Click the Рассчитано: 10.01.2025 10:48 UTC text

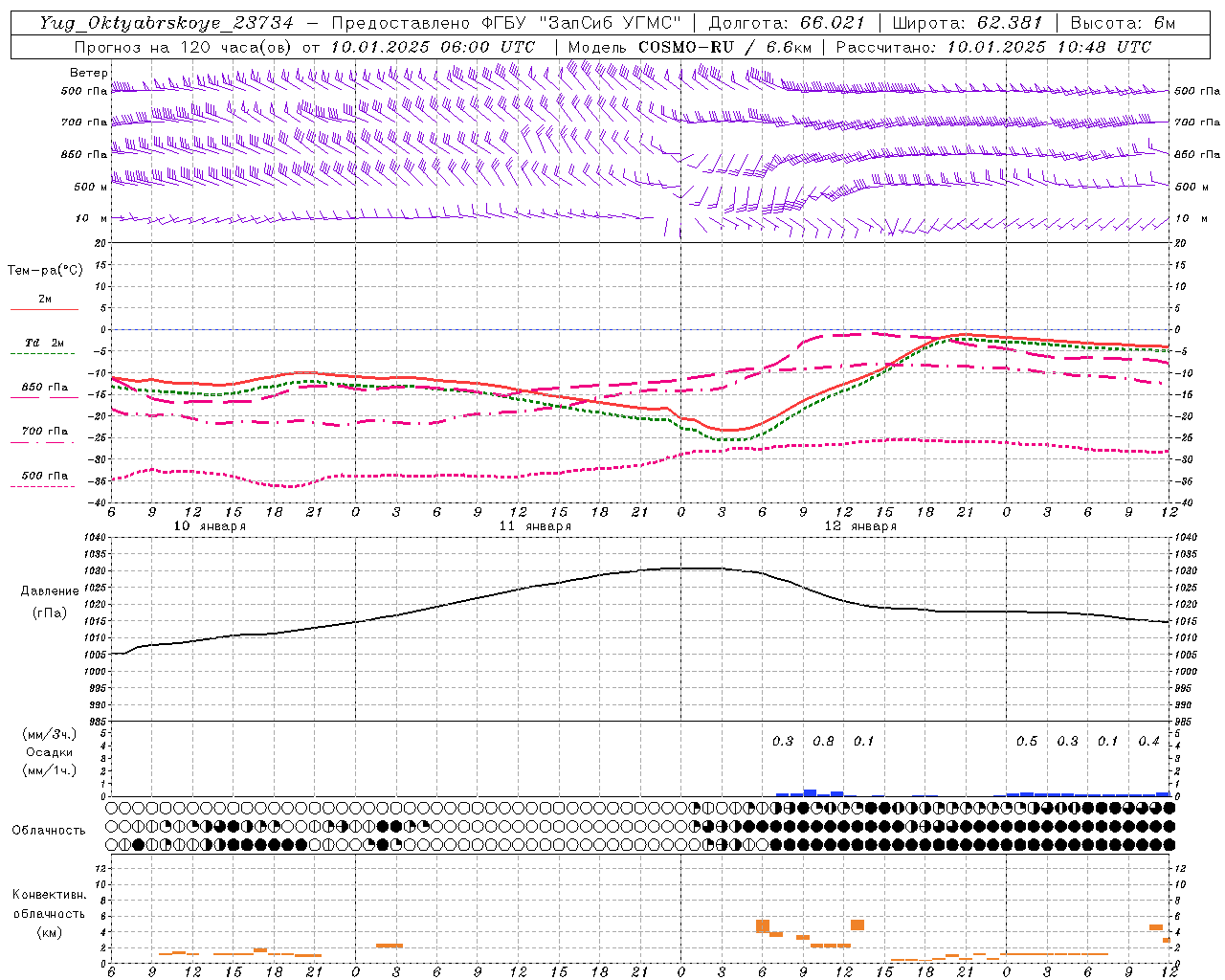point(993,47)
